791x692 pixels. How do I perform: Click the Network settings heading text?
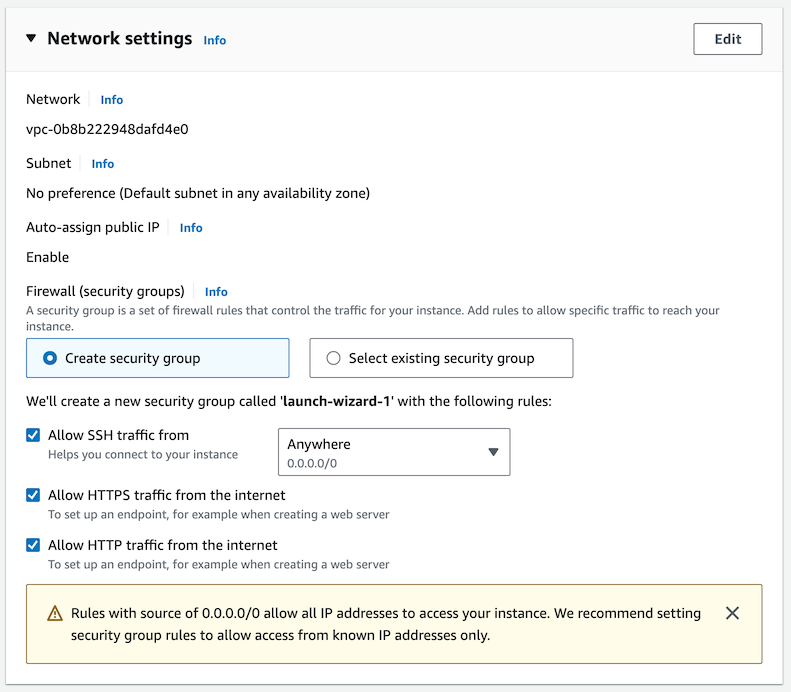click(x=119, y=39)
